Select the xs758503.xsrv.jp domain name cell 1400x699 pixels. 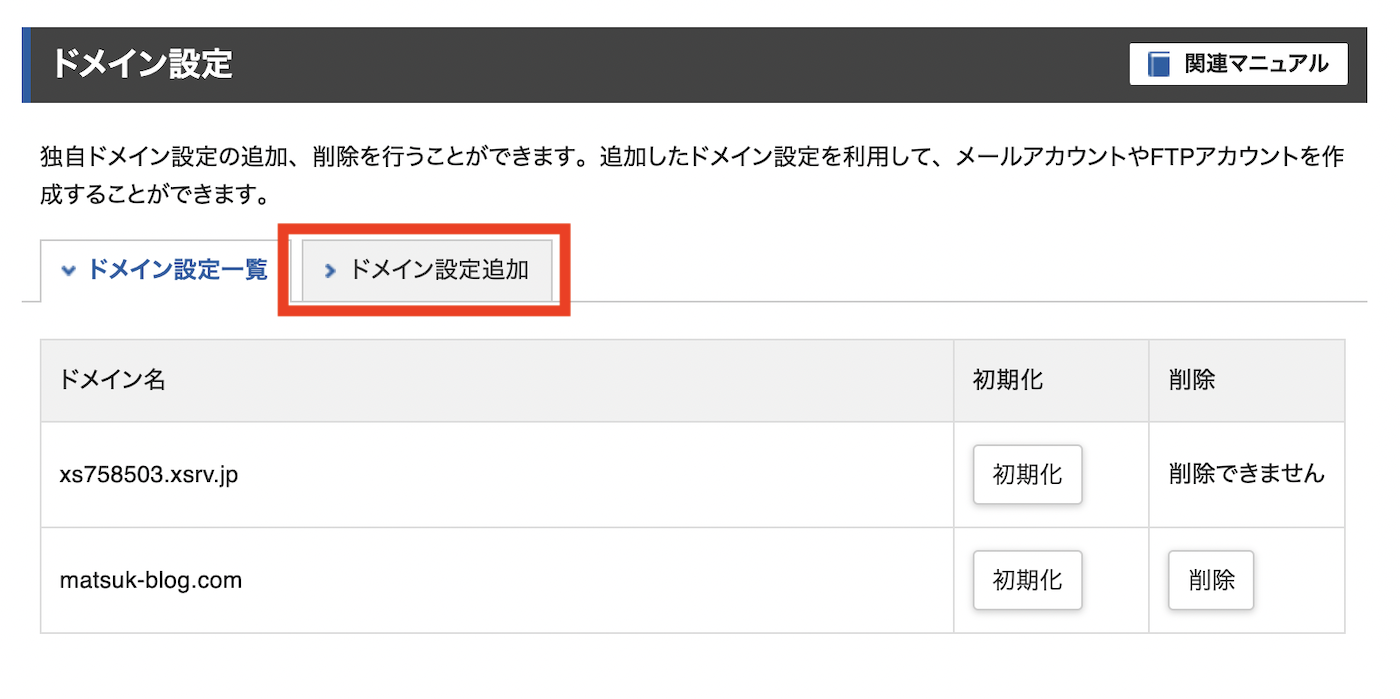click(149, 474)
